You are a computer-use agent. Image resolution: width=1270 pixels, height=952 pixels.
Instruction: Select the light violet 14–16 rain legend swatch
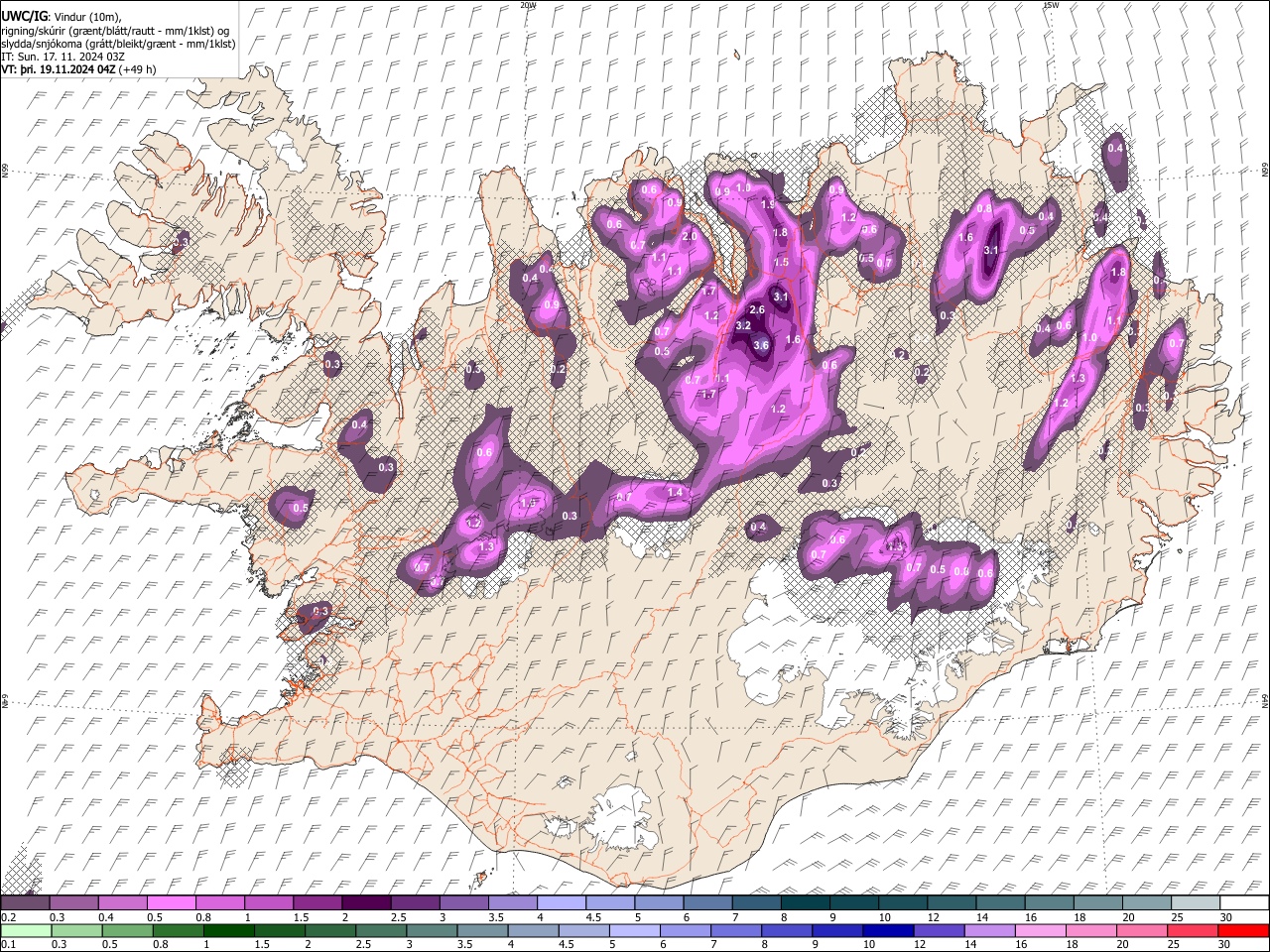click(988, 930)
